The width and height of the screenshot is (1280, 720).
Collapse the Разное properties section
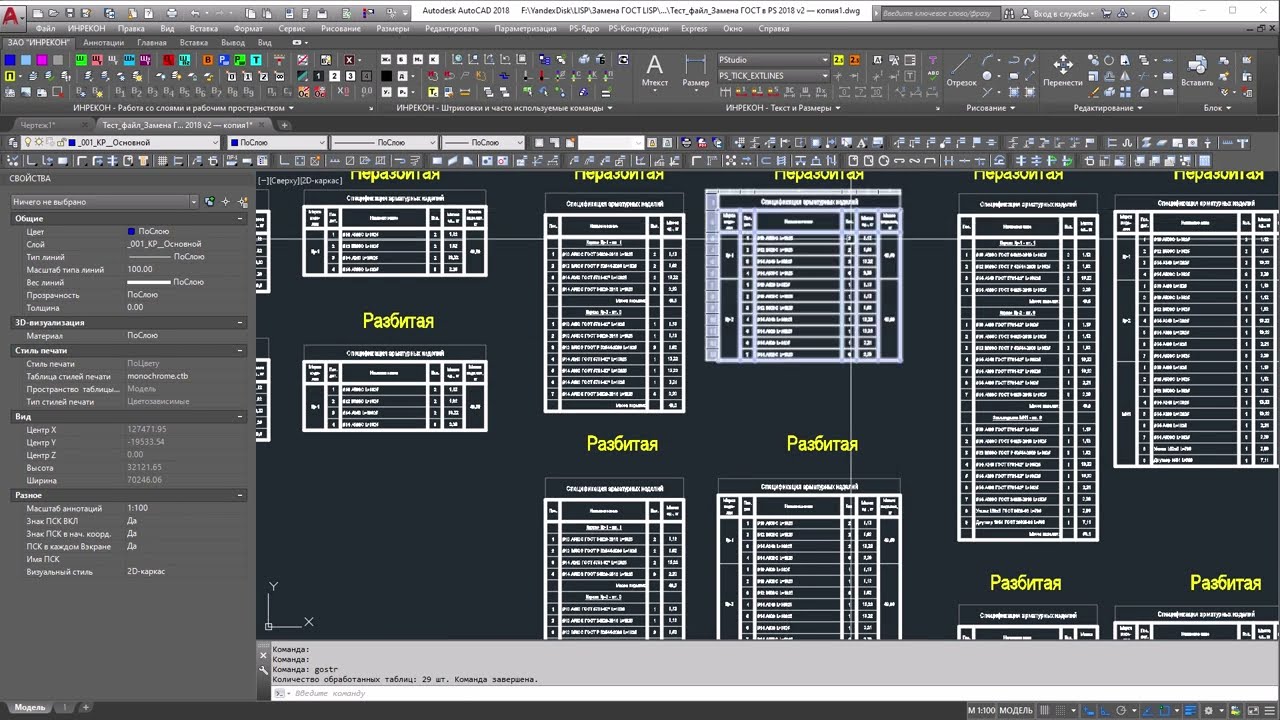pyautogui.click(x=240, y=495)
